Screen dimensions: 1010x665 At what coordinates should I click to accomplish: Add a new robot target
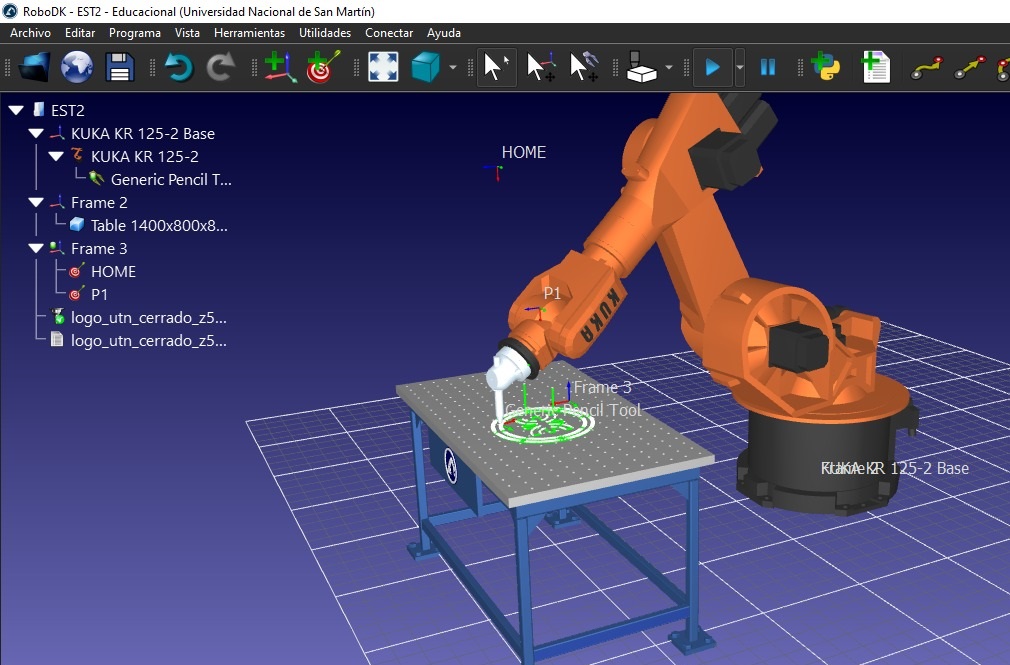pyautogui.click(x=322, y=67)
